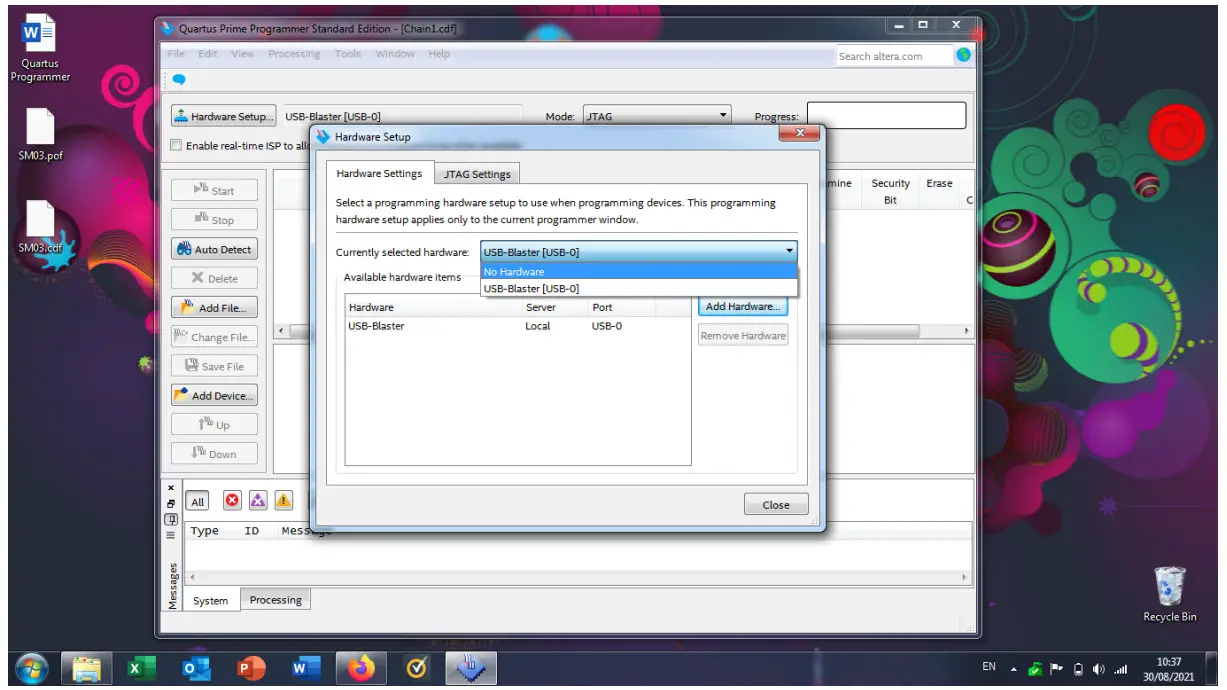
Task: Move device Up button
Action: (214, 424)
